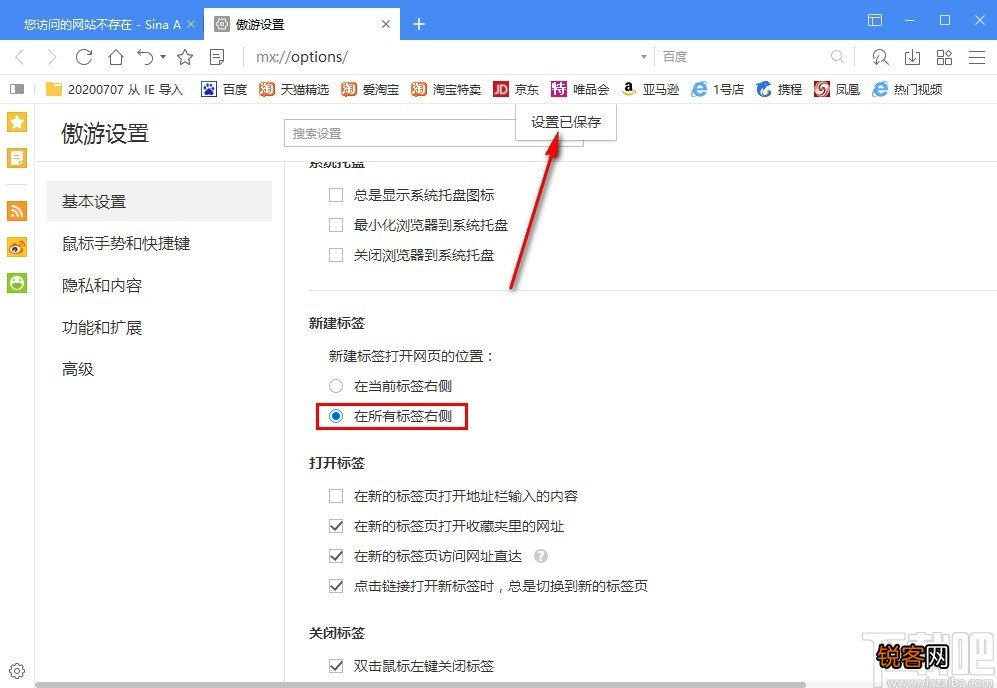997x688 pixels.
Task: Open the green smiley sidebar icon
Action: [17, 282]
